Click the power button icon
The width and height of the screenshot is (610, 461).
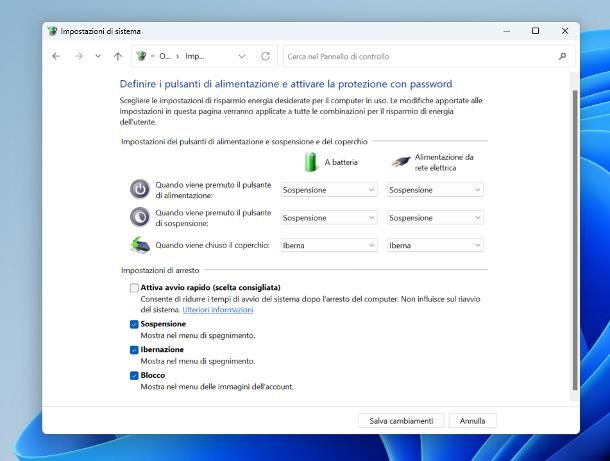(140, 189)
